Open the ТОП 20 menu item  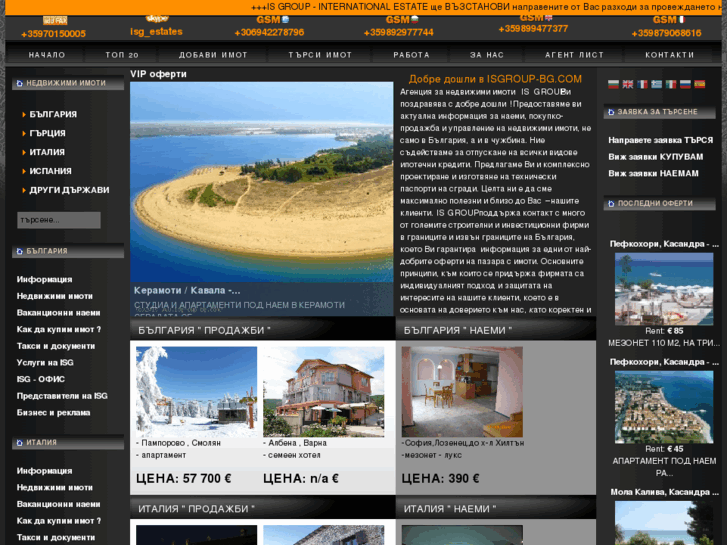pos(121,55)
